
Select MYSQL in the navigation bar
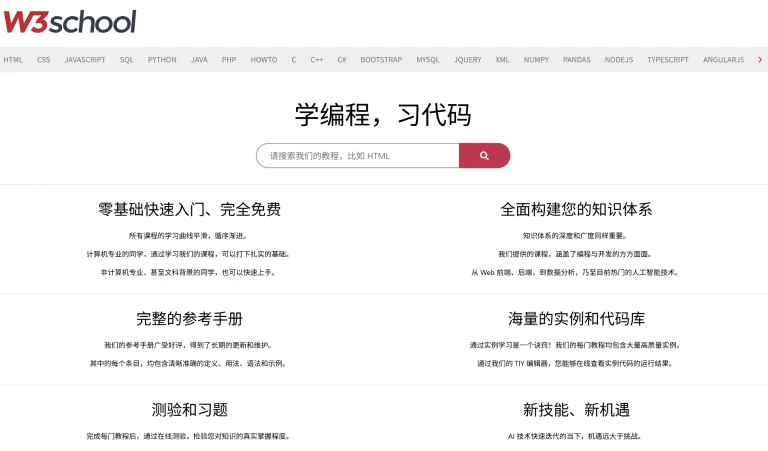point(428,60)
